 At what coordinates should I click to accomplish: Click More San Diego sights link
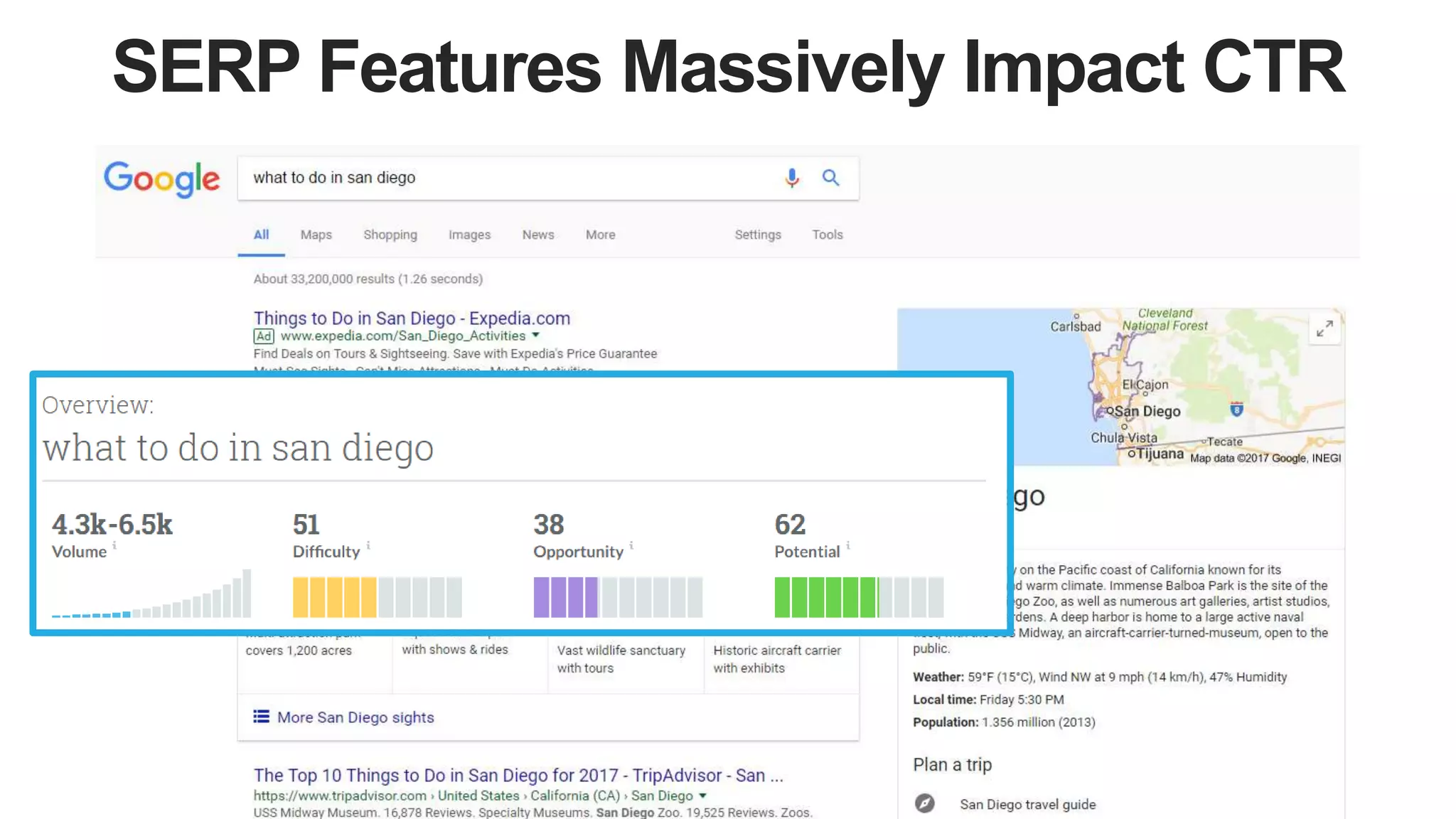coord(355,717)
